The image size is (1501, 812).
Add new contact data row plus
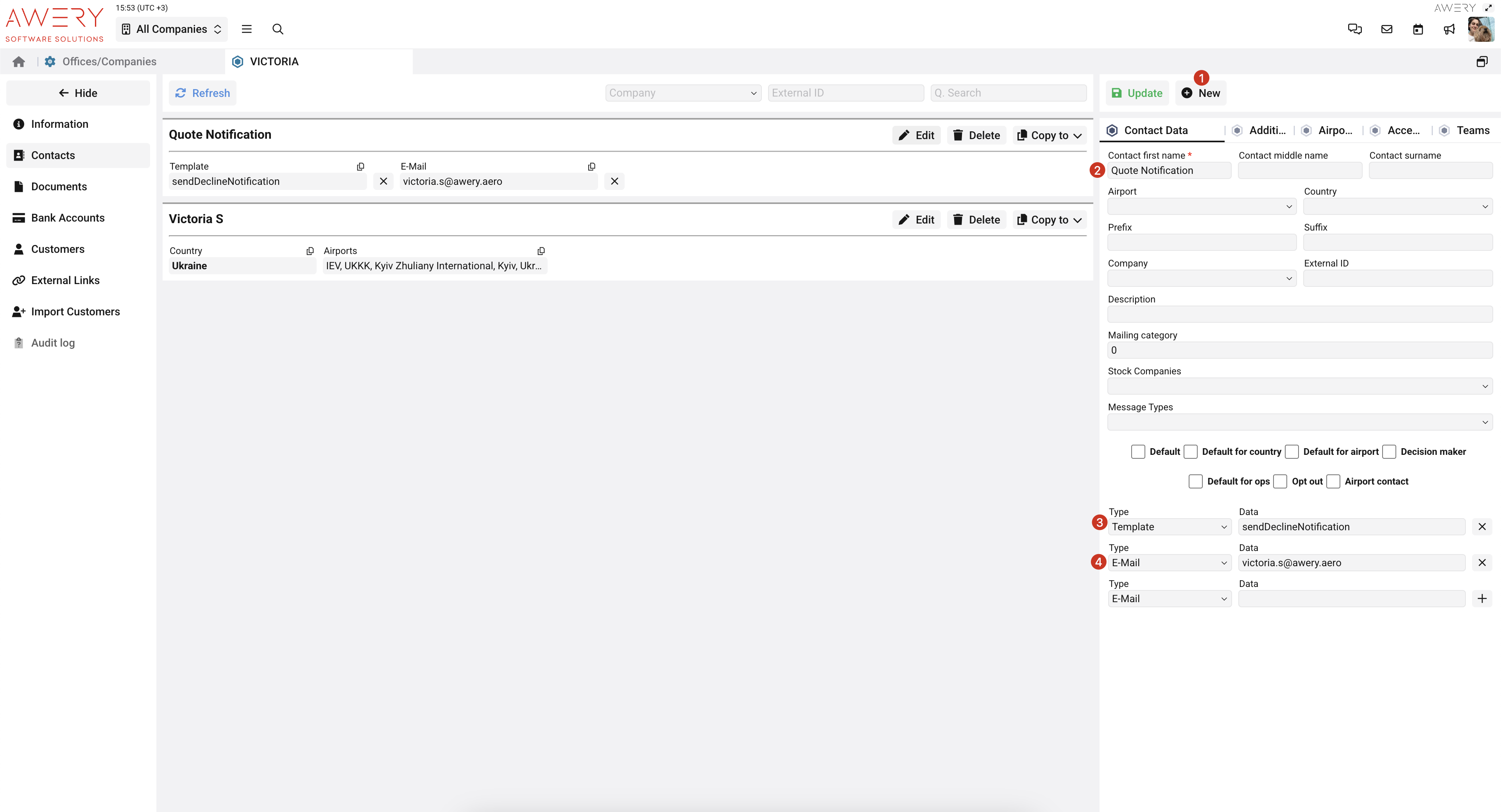click(1482, 598)
